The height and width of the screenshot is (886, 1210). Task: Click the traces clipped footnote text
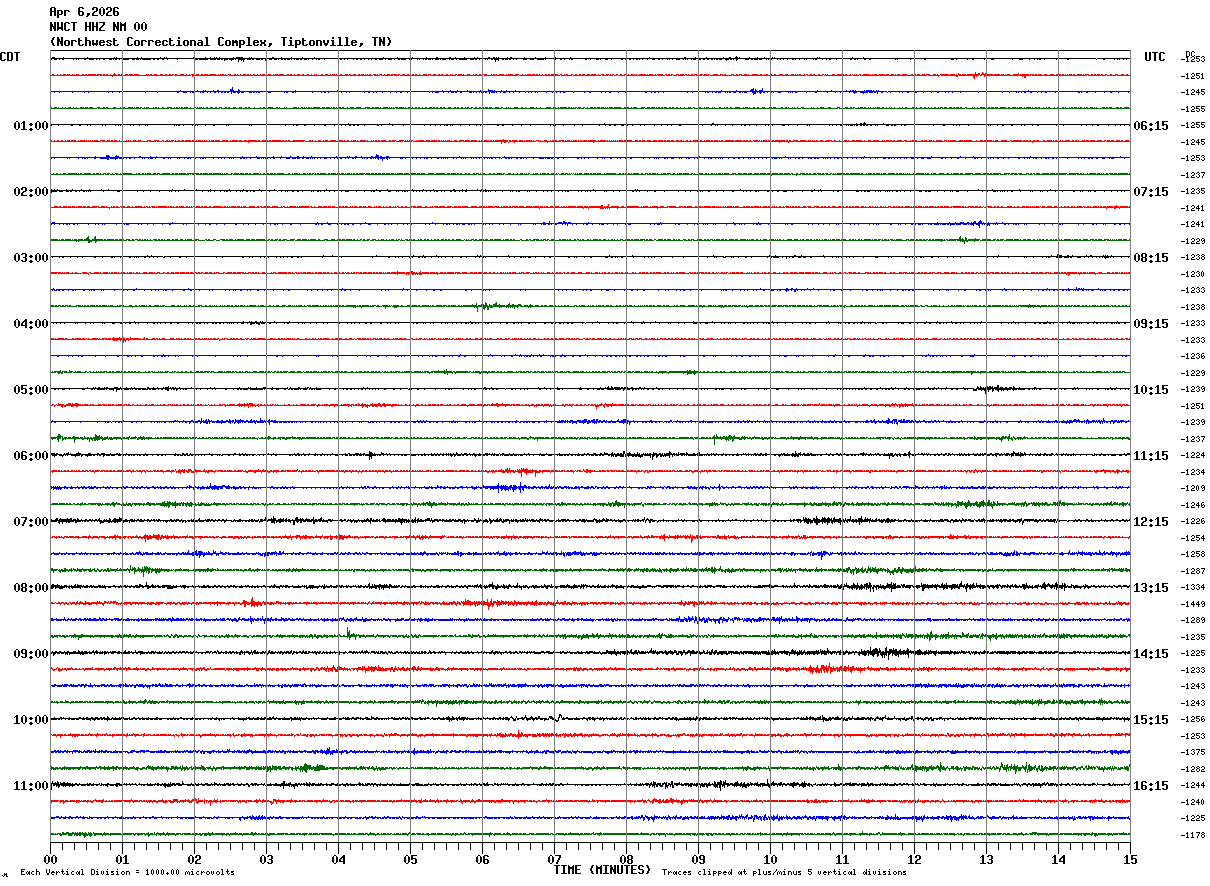[784, 872]
